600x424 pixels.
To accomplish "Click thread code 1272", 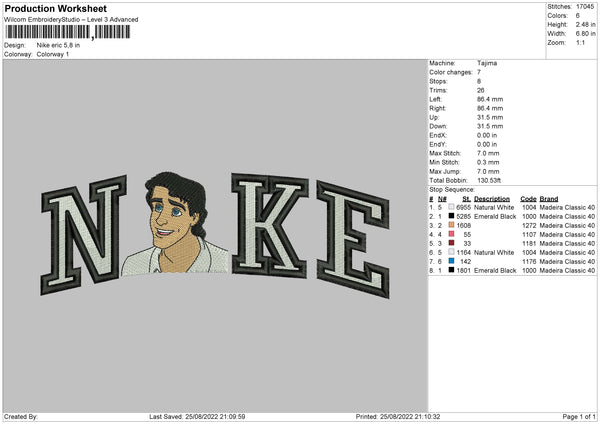I will (529, 226).
